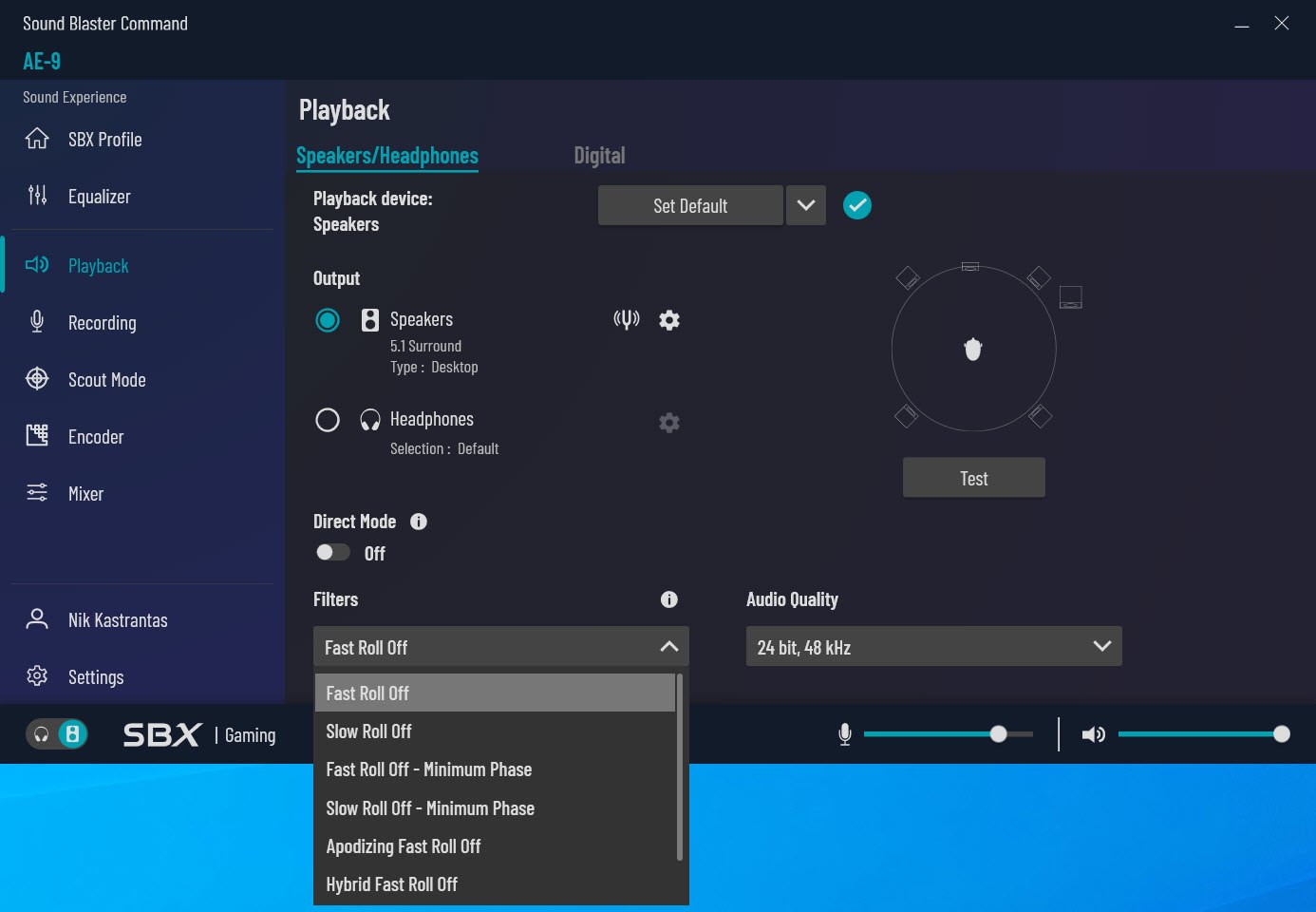The height and width of the screenshot is (912, 1316).
Task: Click the Test speakers button
Action: [974, 478]
